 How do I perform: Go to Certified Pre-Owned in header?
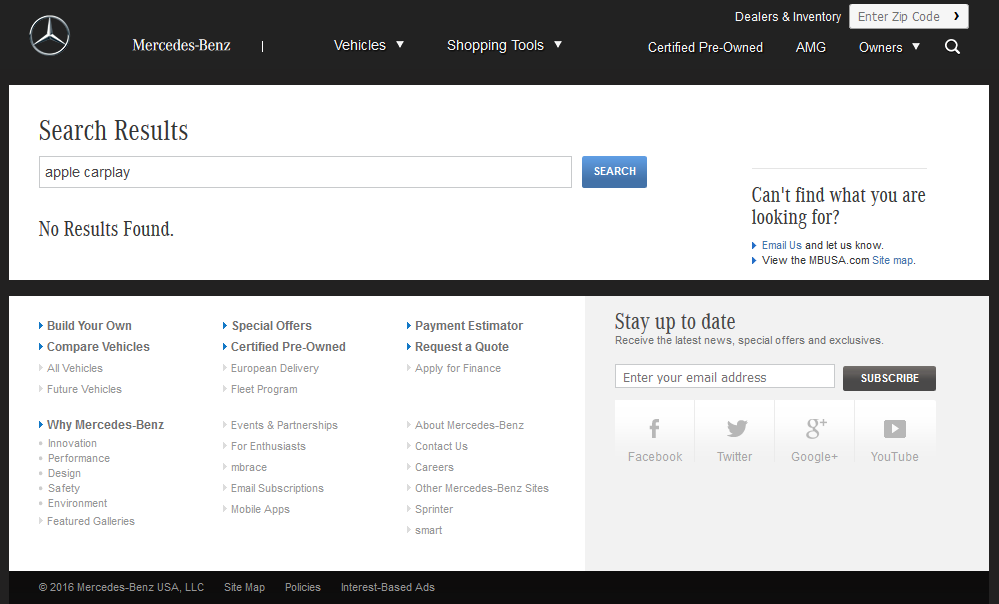click(x=705, y=47)
